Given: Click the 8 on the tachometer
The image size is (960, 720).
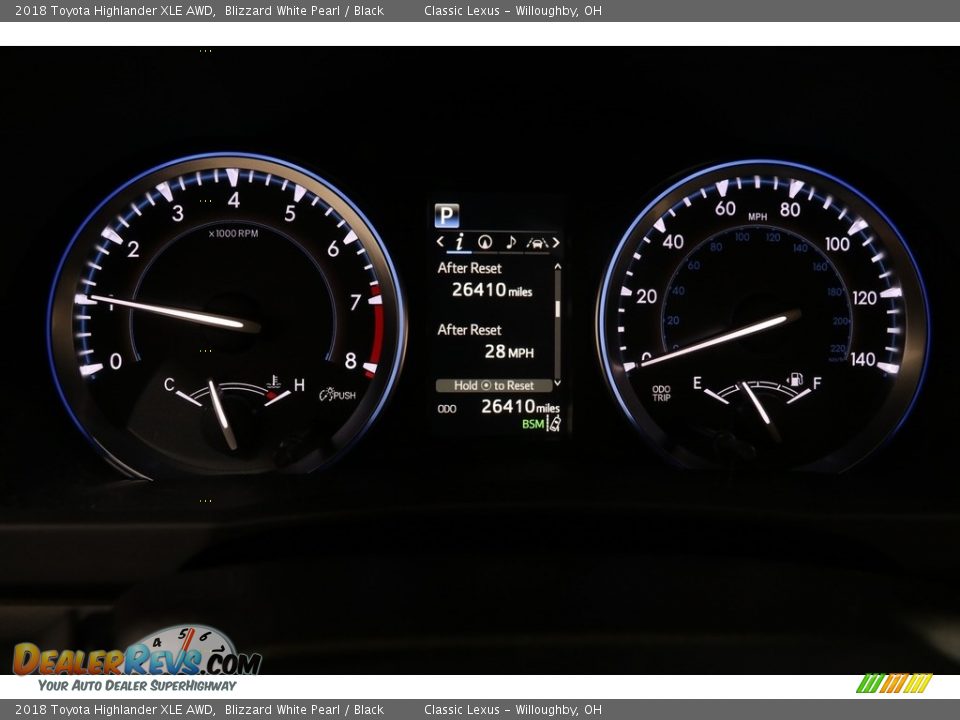Looking at the screenshot, I should click(x=350, y=361).
